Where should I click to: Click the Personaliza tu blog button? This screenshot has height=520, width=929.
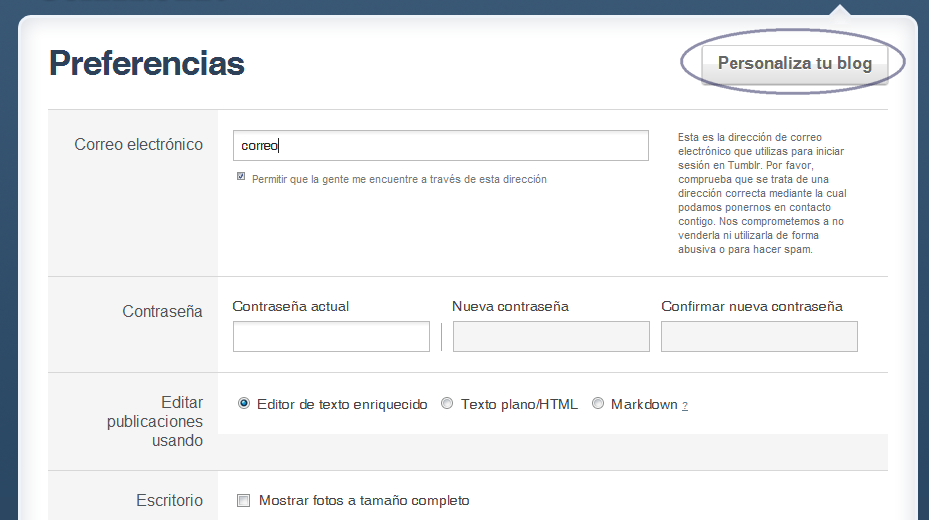point(794,64)
